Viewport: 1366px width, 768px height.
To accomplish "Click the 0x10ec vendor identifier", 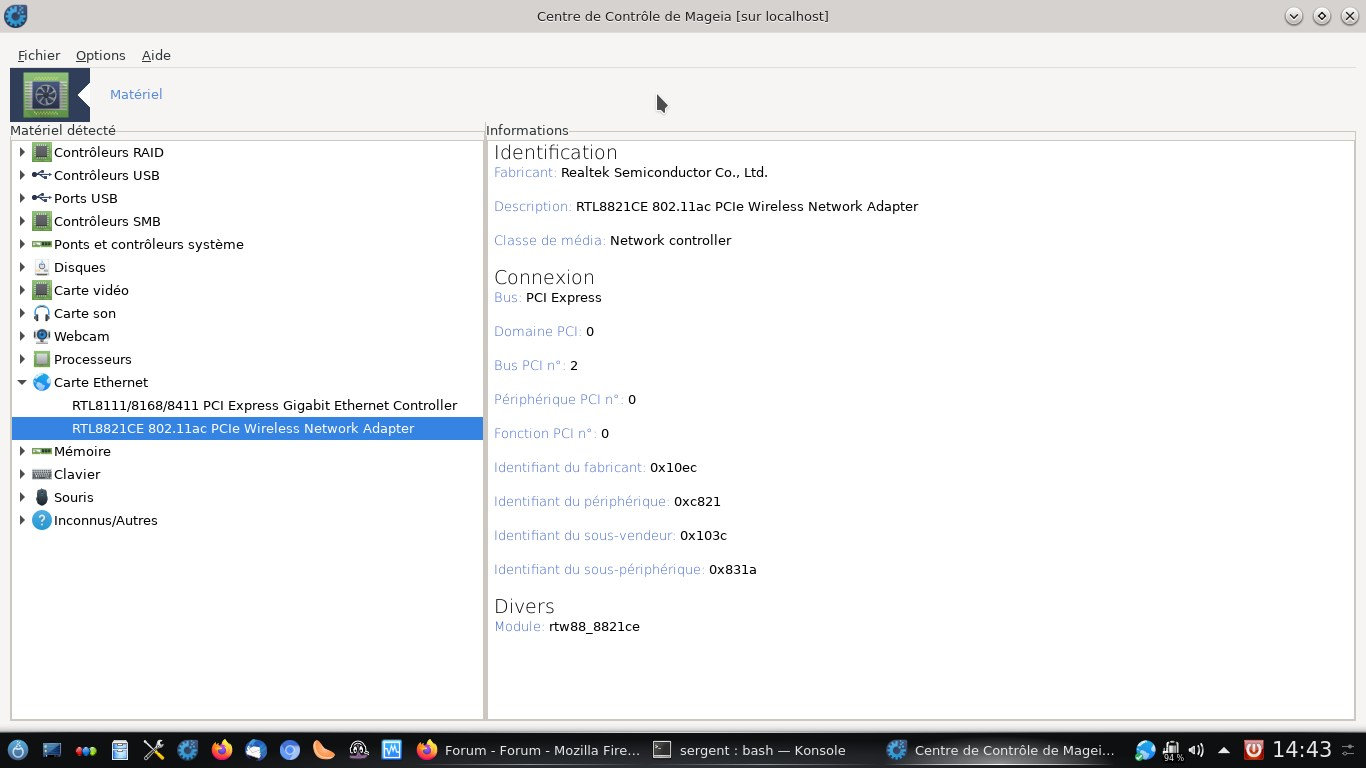I will 673,467.
